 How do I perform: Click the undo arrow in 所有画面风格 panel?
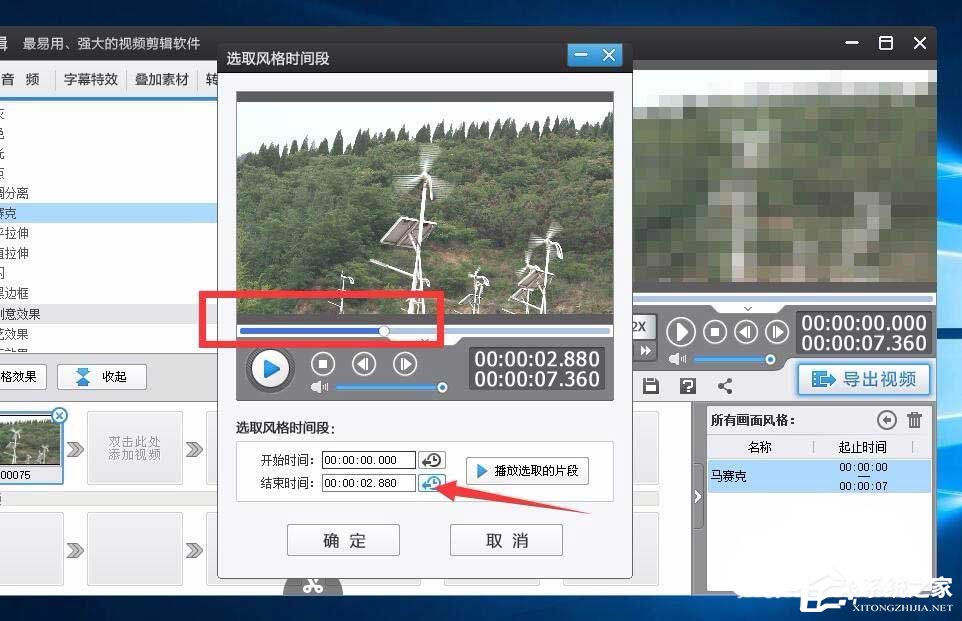tap(888, 420)
